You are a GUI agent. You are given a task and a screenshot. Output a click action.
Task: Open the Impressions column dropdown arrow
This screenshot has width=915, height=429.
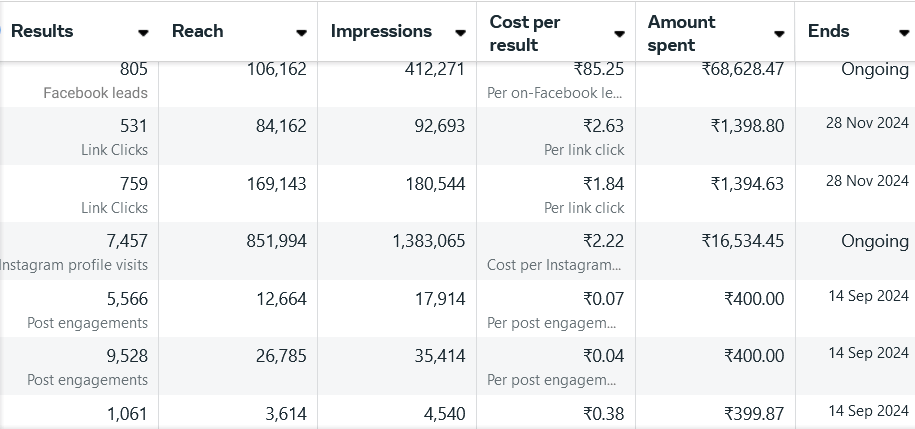pyautogui.click(x=460, y=33)
